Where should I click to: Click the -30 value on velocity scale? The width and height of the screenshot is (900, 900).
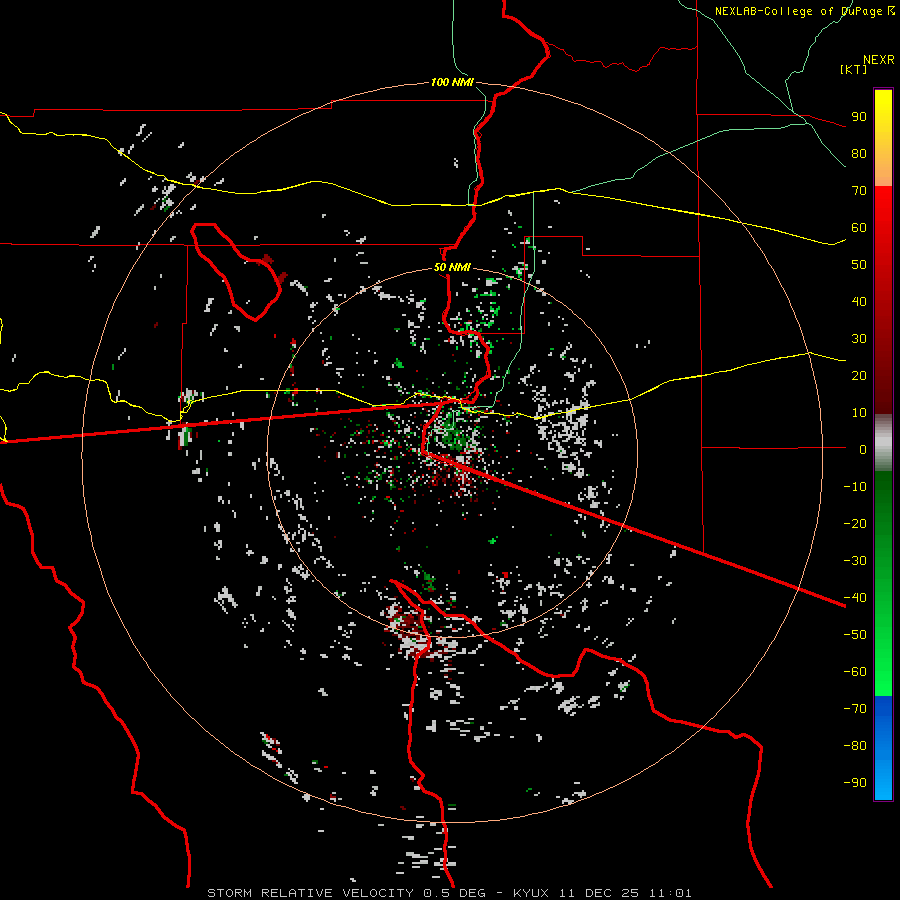[x=855, y=561]
